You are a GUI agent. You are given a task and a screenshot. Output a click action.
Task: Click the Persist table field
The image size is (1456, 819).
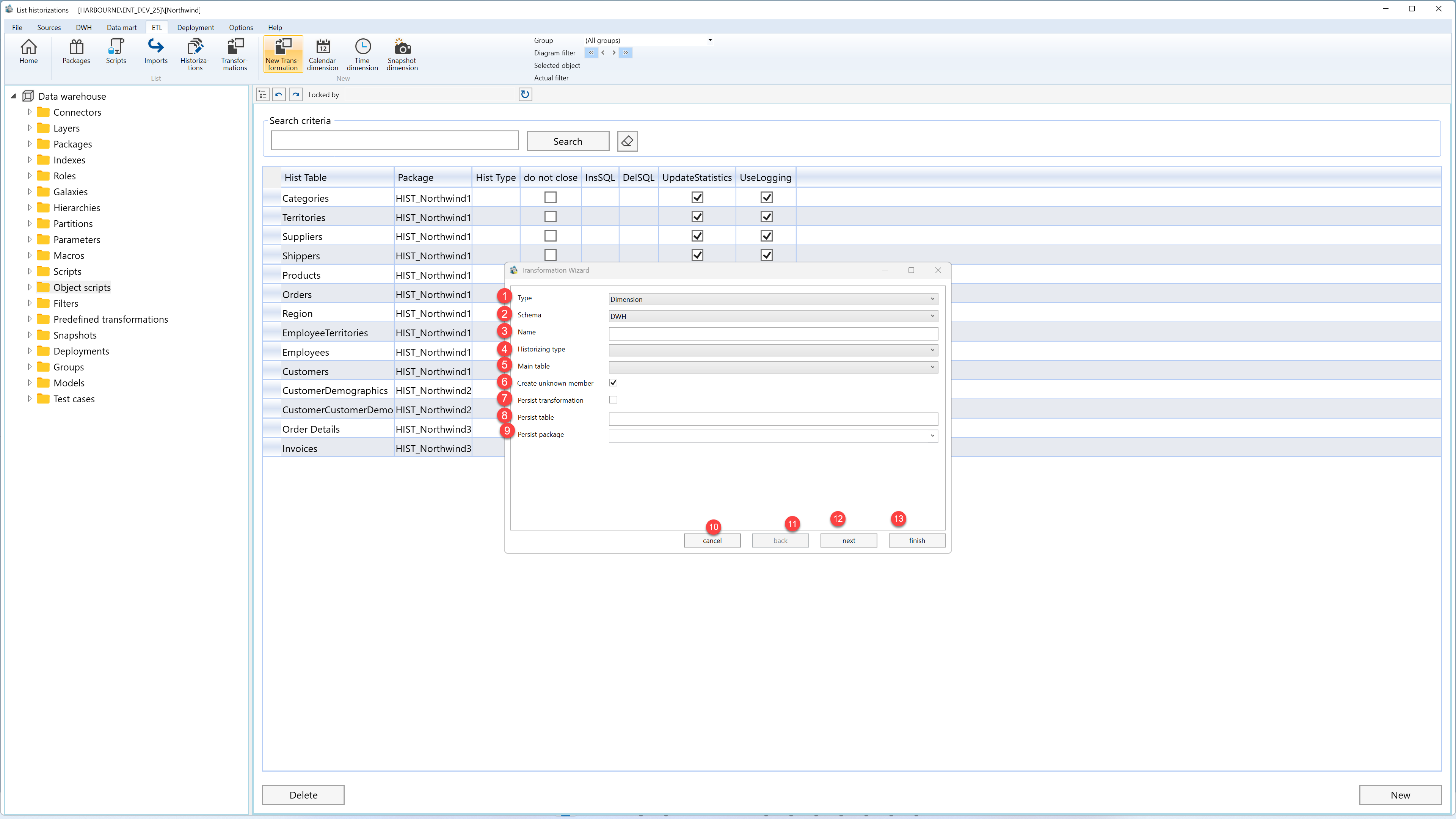click(x=773, y=419)
